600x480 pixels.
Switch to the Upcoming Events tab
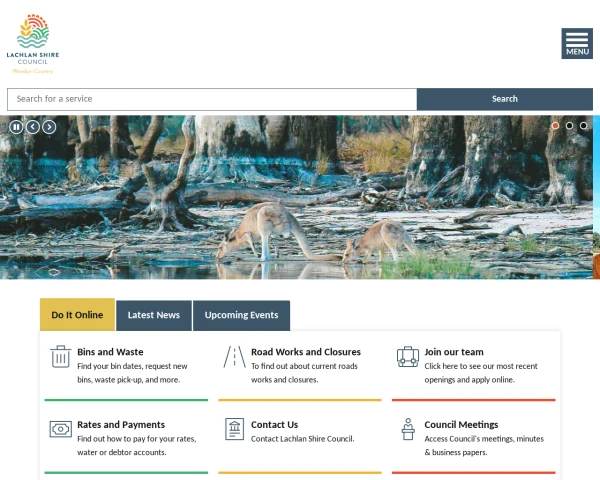point(241,315)
